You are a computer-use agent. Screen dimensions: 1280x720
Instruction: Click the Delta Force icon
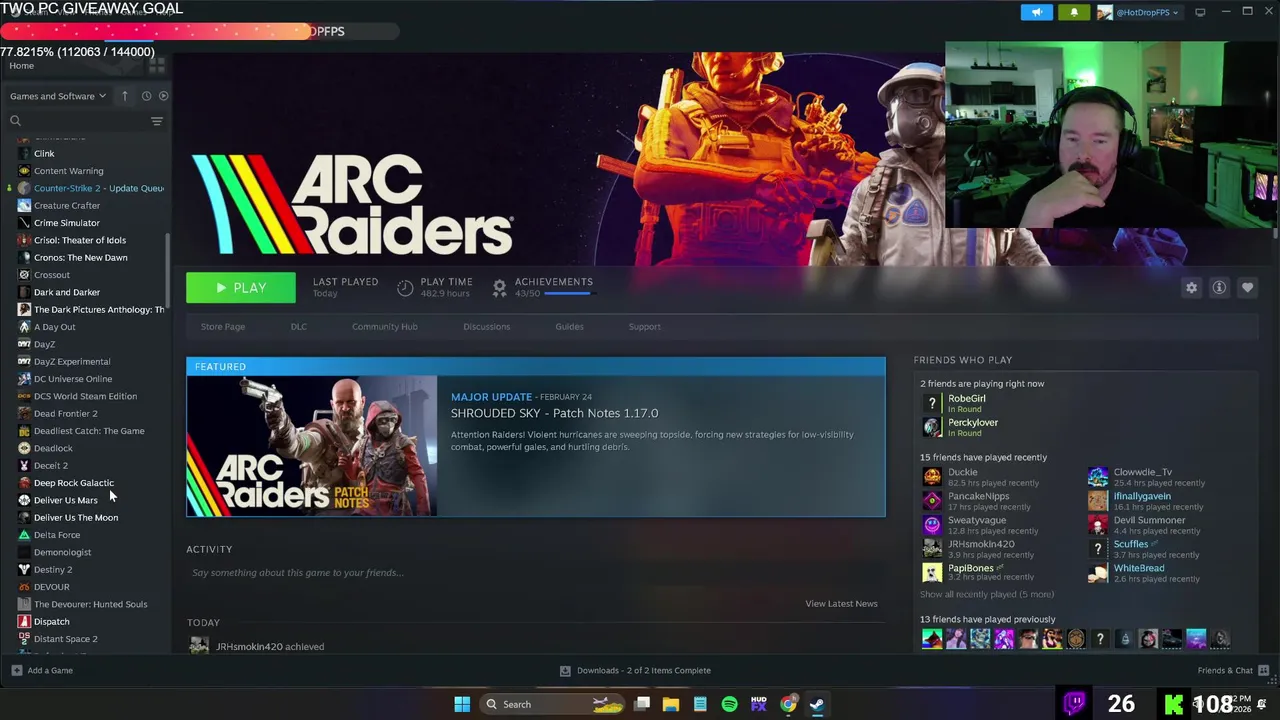24,535
